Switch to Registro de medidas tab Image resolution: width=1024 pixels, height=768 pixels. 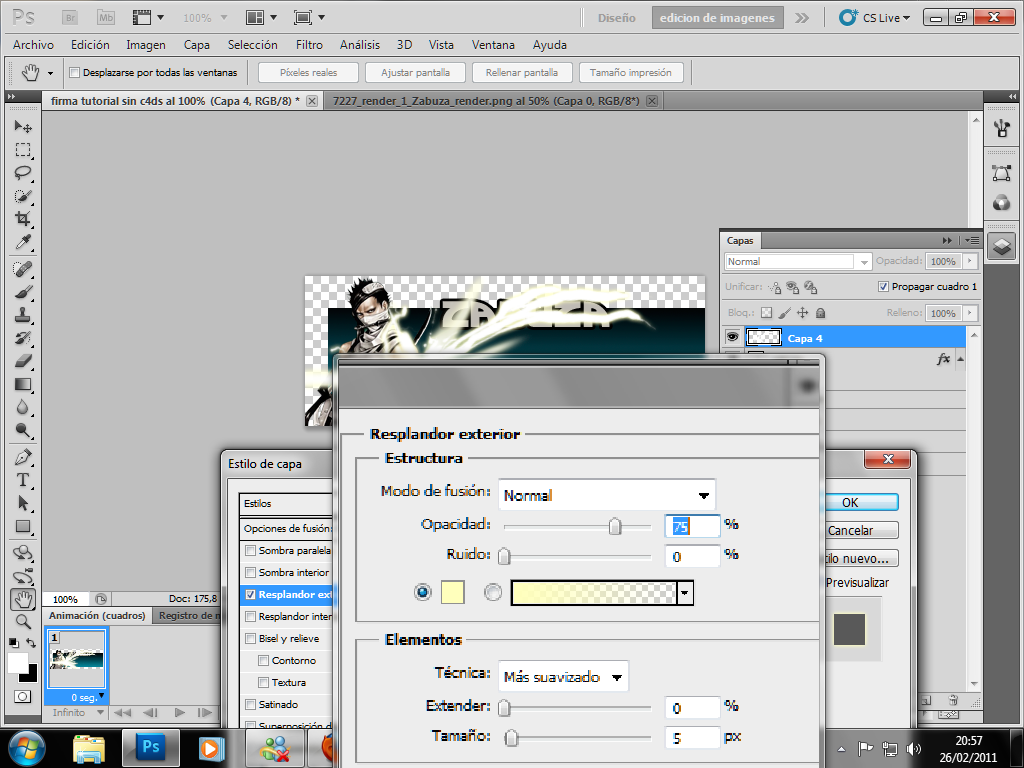click(x=189, y=615)
